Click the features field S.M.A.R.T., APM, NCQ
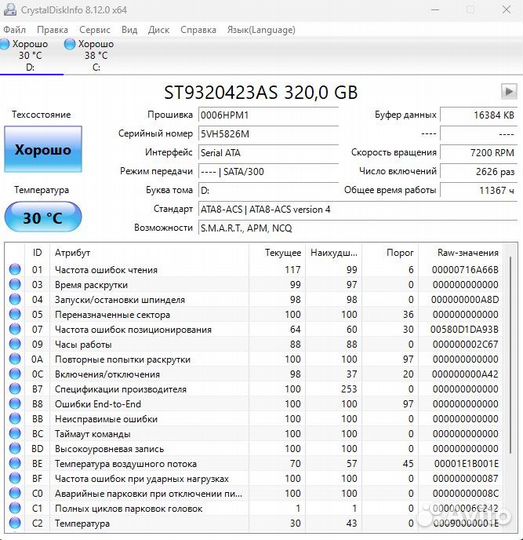 (358, 228)
